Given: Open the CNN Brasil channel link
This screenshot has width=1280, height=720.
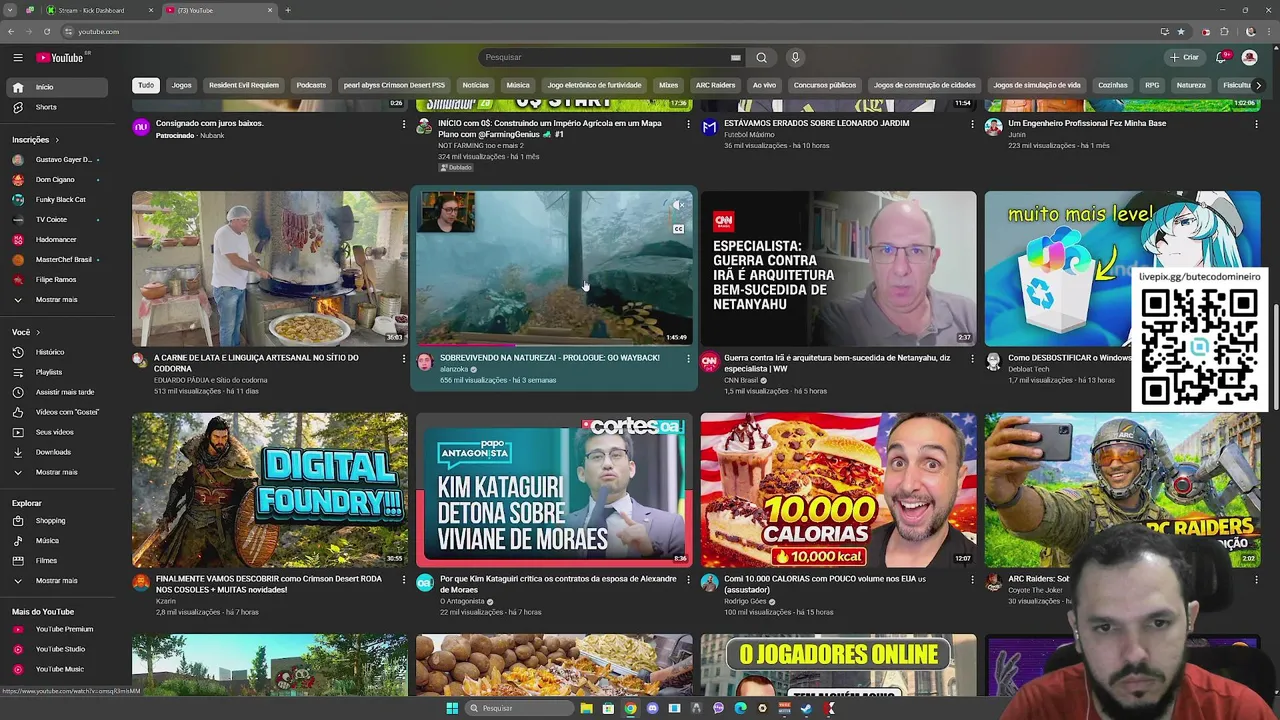Looking at the screenshot, I should tap(740, 380).
